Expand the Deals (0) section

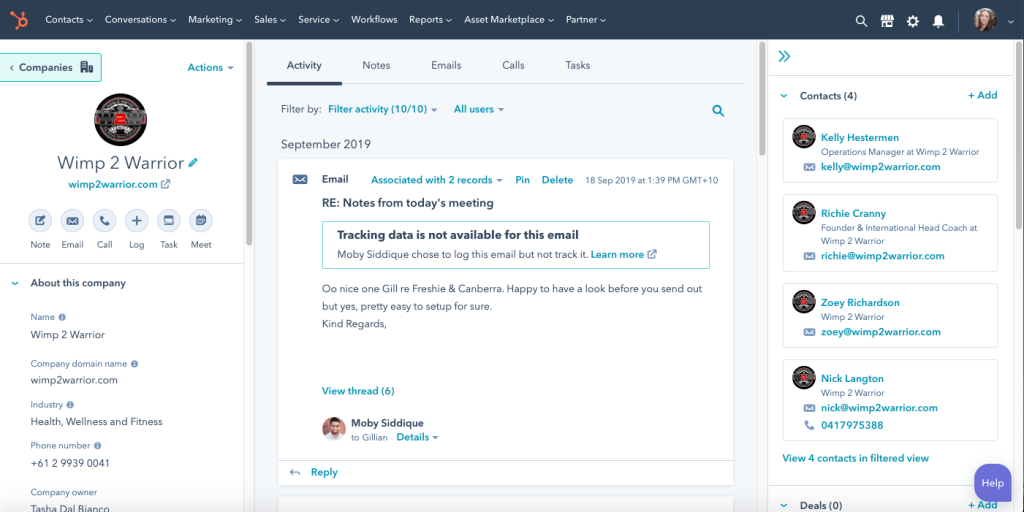click(784, 505)
